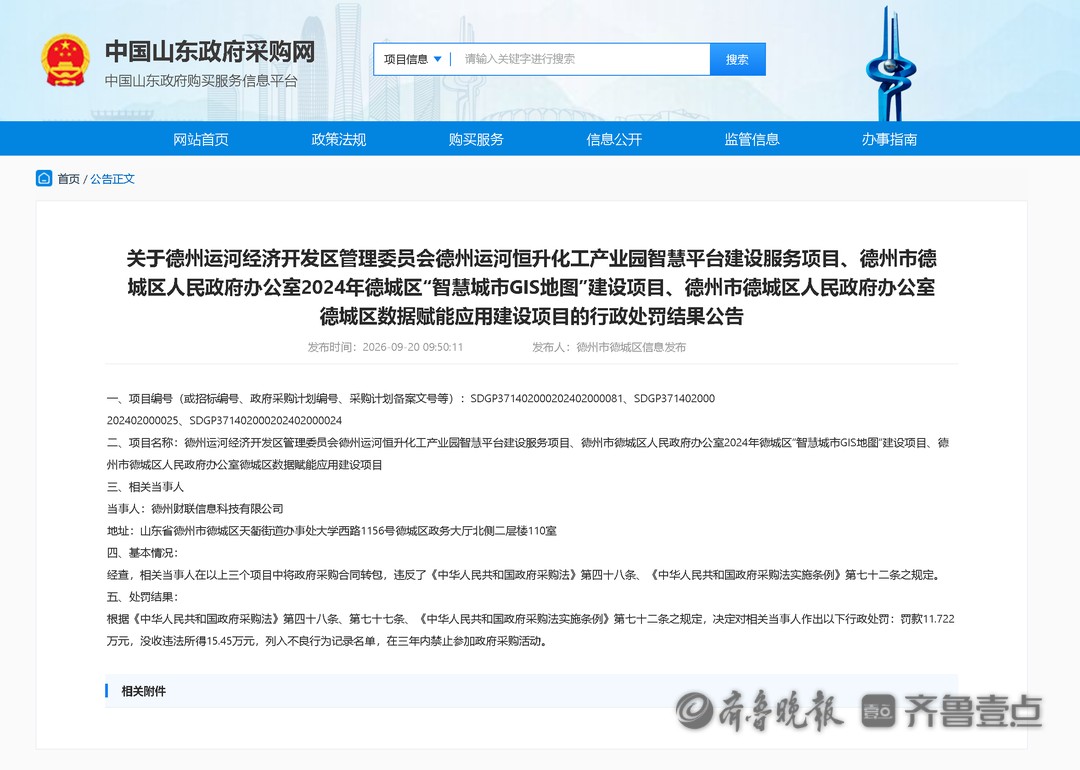Viewport: 1080px width, 770px height.
Task: Open the 监管信息 navigation item
Action: coord(751,139)
